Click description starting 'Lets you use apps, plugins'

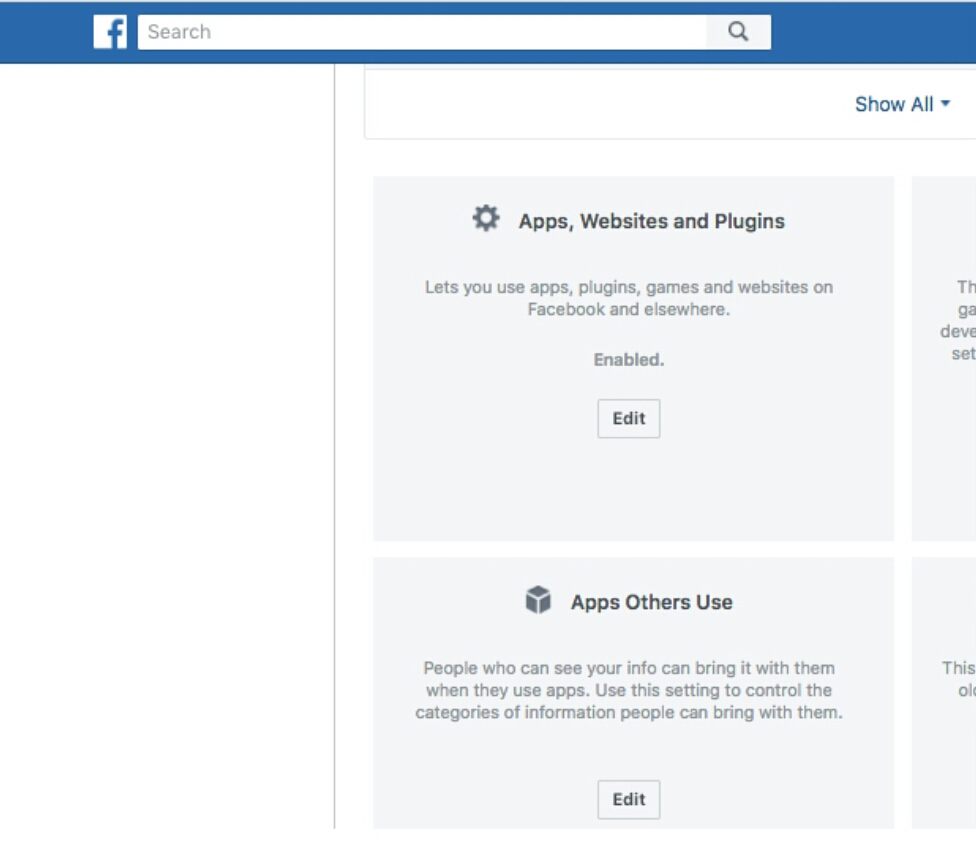point(629,298)
